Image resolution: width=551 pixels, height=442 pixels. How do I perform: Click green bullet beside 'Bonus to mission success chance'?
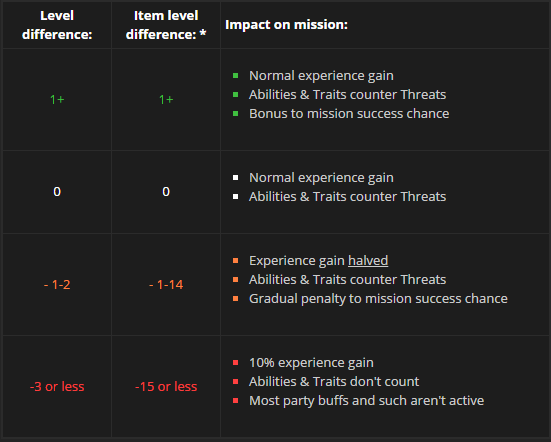coord(235,113)
